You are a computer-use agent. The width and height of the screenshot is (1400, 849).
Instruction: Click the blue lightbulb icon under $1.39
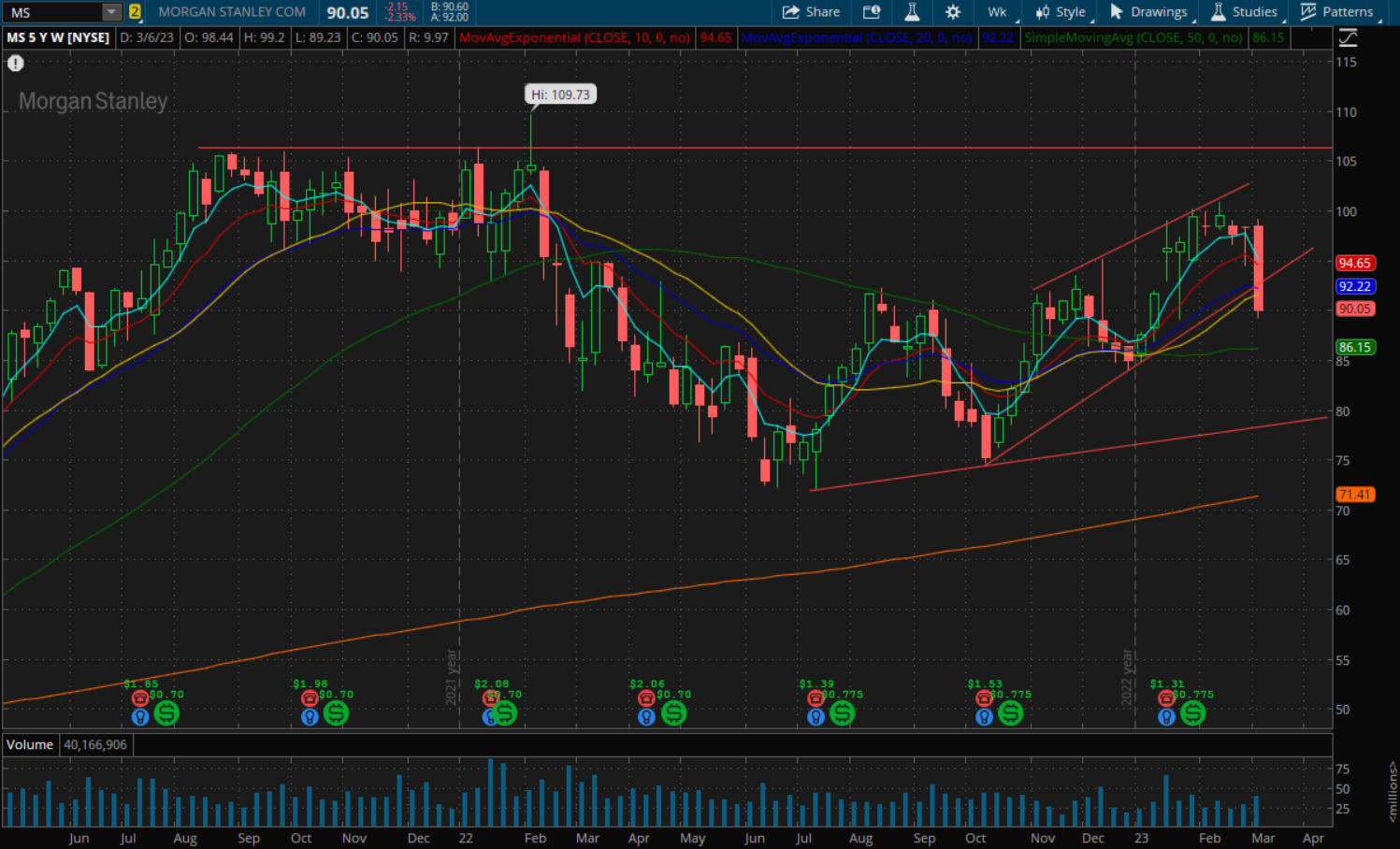815,717
